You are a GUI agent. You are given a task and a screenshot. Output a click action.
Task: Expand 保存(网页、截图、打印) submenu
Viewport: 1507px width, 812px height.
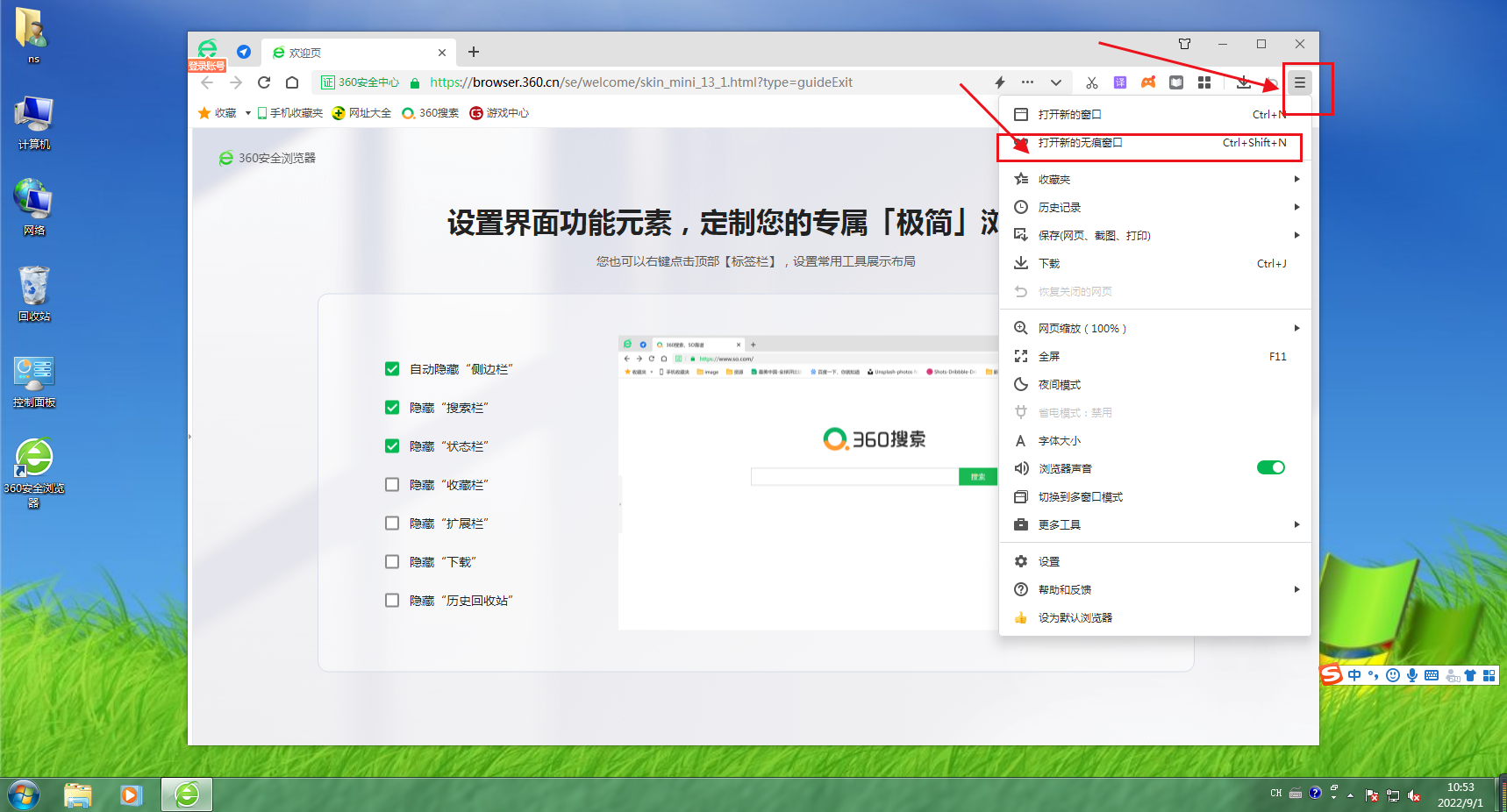pyautogui.click(x=1154, y=236)
